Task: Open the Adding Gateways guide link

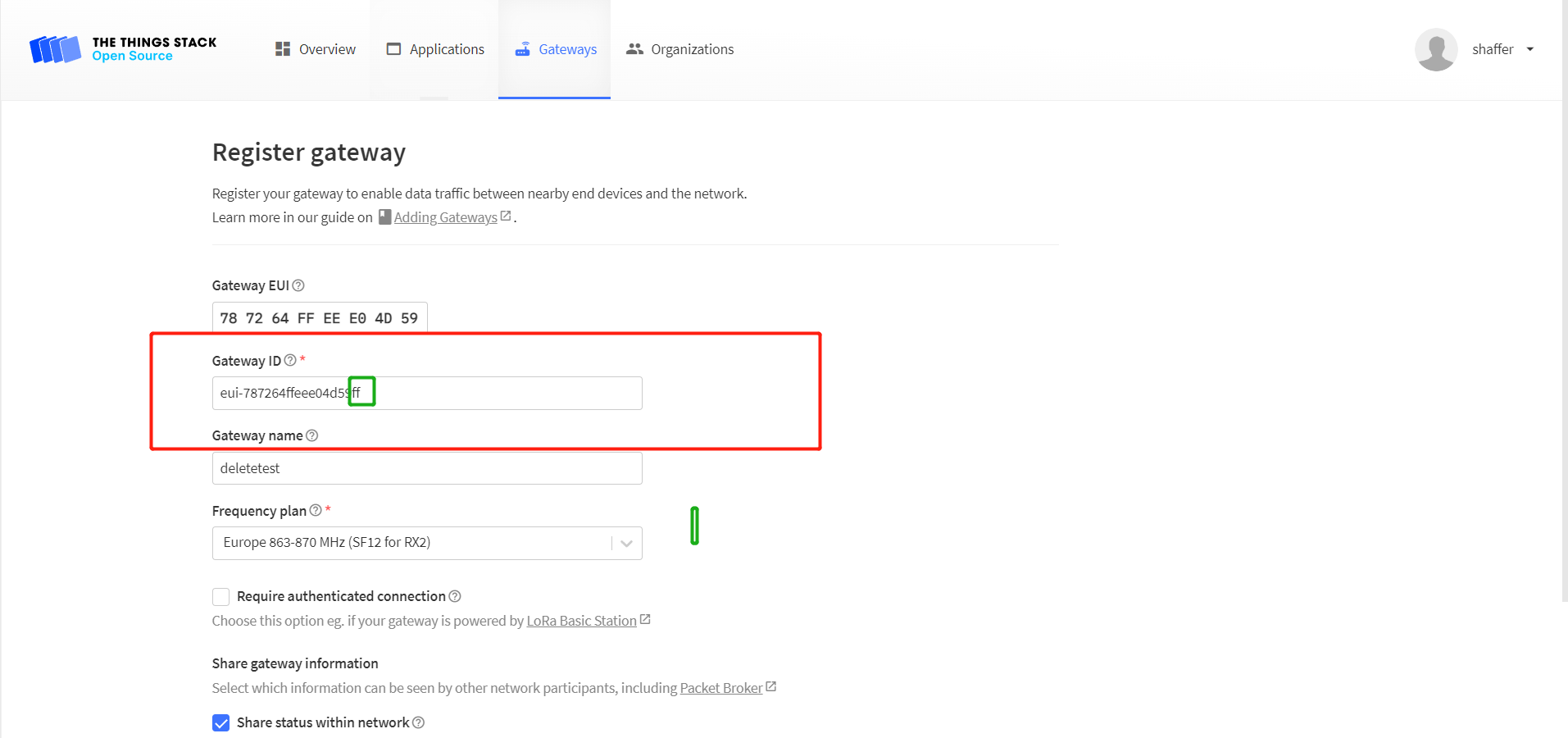Action: 445,217
